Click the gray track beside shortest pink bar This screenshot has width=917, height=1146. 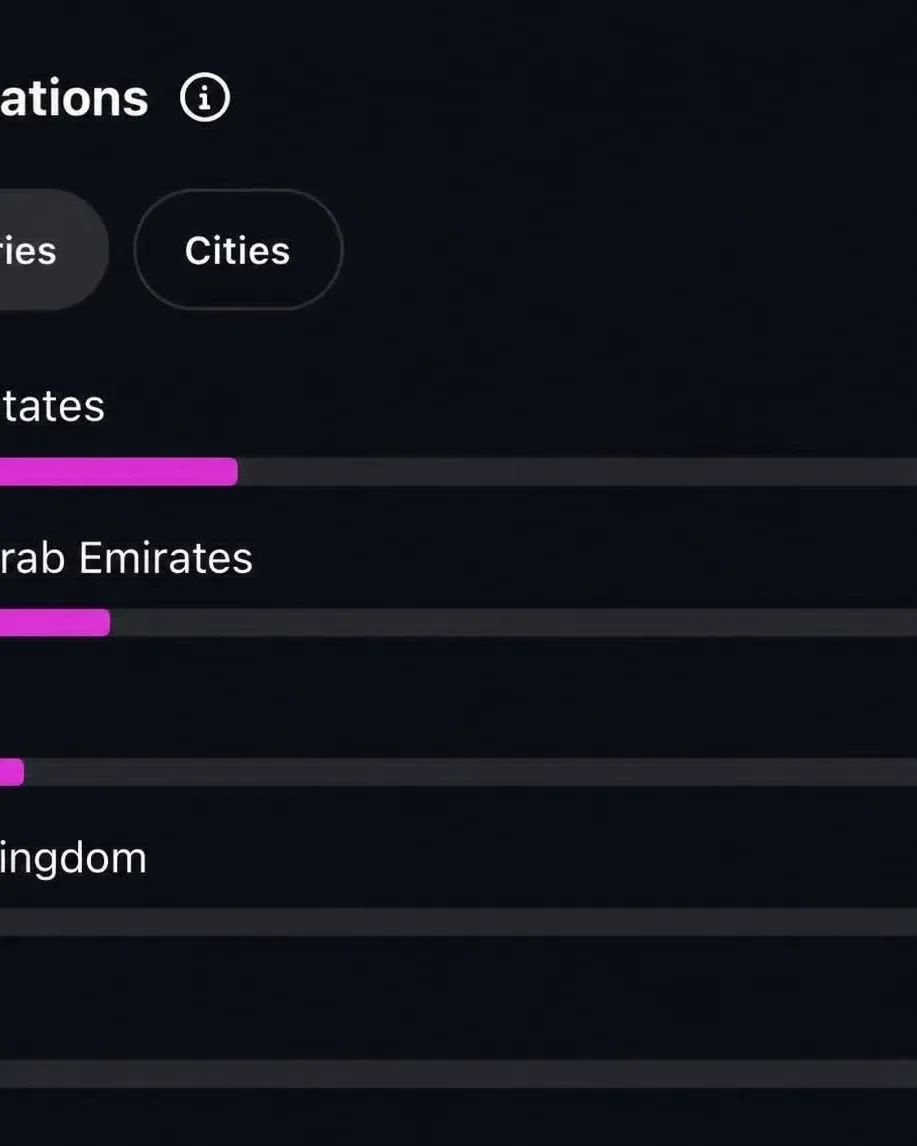point(471,772)
